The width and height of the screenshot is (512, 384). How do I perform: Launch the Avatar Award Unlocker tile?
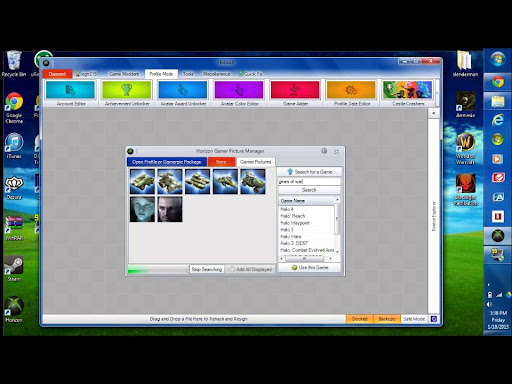click(x=183, y=93)
